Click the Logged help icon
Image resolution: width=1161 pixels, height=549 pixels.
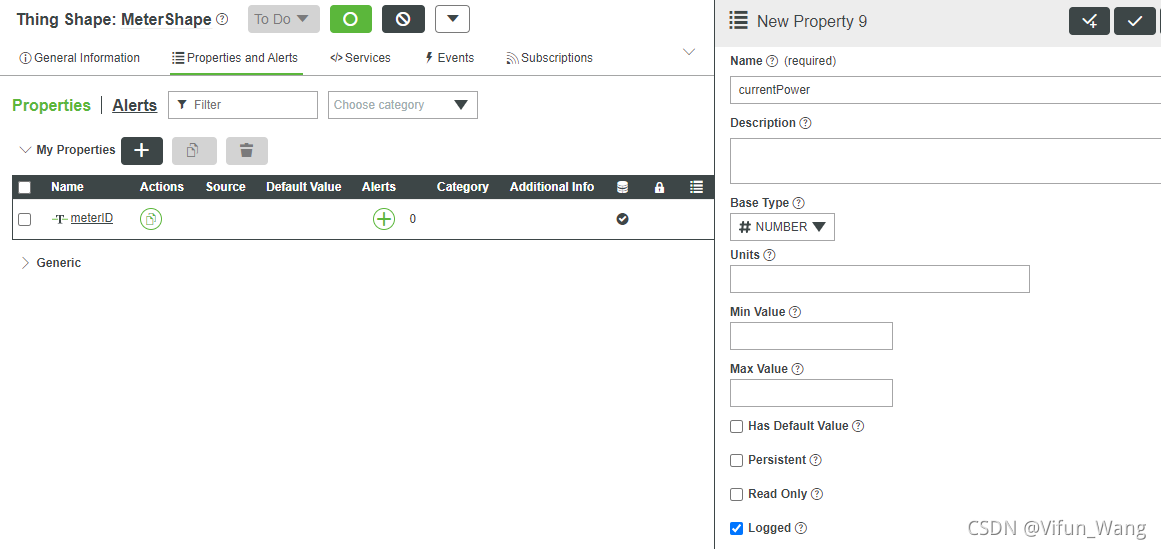[800, 528]
